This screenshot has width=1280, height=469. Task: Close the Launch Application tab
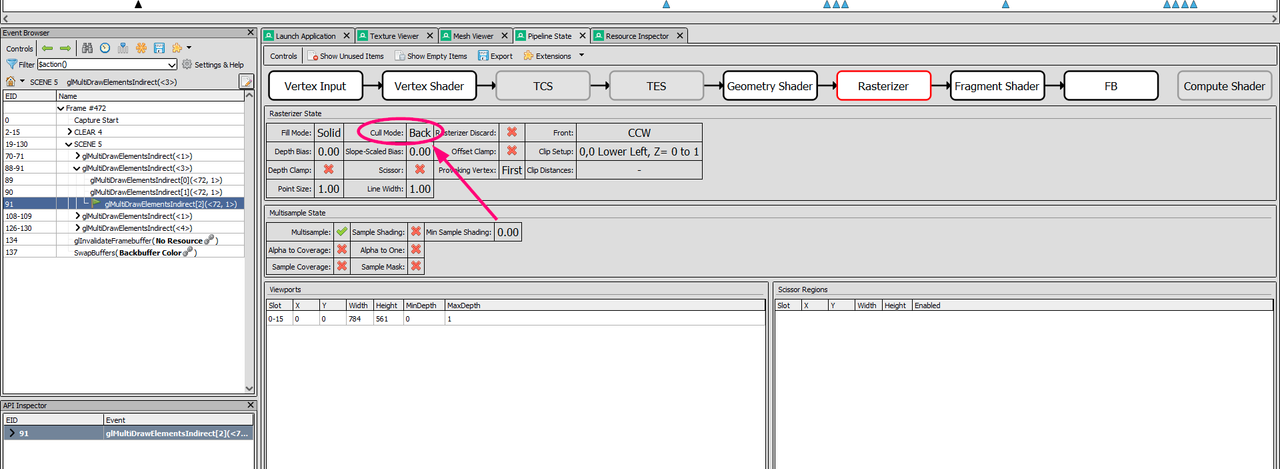(346, 36)
